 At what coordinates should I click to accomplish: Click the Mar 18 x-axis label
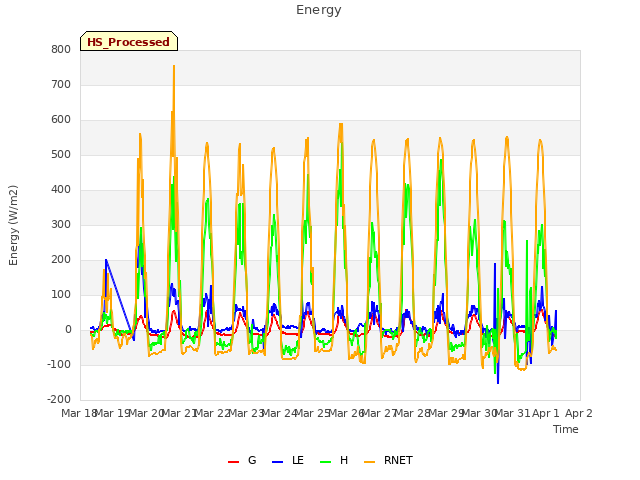(78, 413)
